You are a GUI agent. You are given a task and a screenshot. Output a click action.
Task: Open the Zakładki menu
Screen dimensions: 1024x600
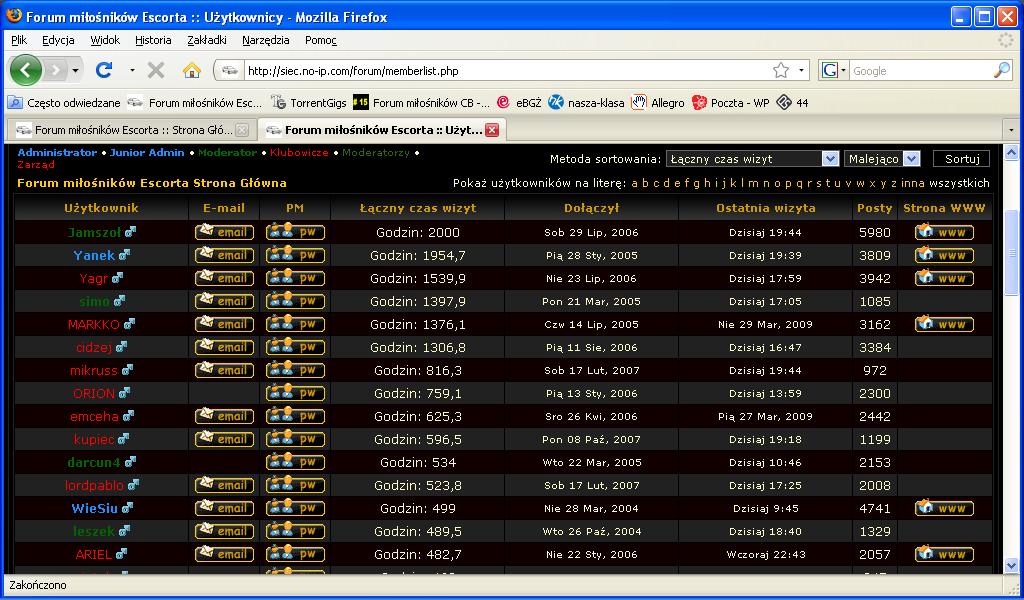pyautogui.click(x=207, y=40)
